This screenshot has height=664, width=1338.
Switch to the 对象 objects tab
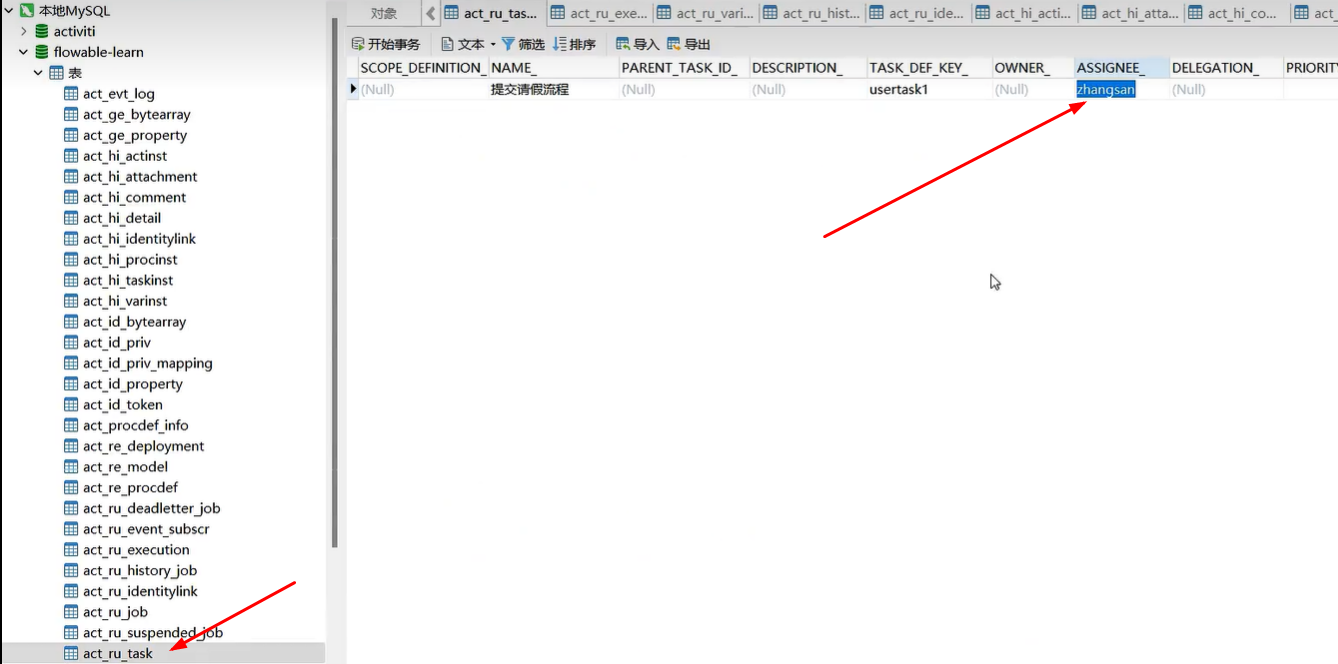pyautogui.click(x=384, y=13)
